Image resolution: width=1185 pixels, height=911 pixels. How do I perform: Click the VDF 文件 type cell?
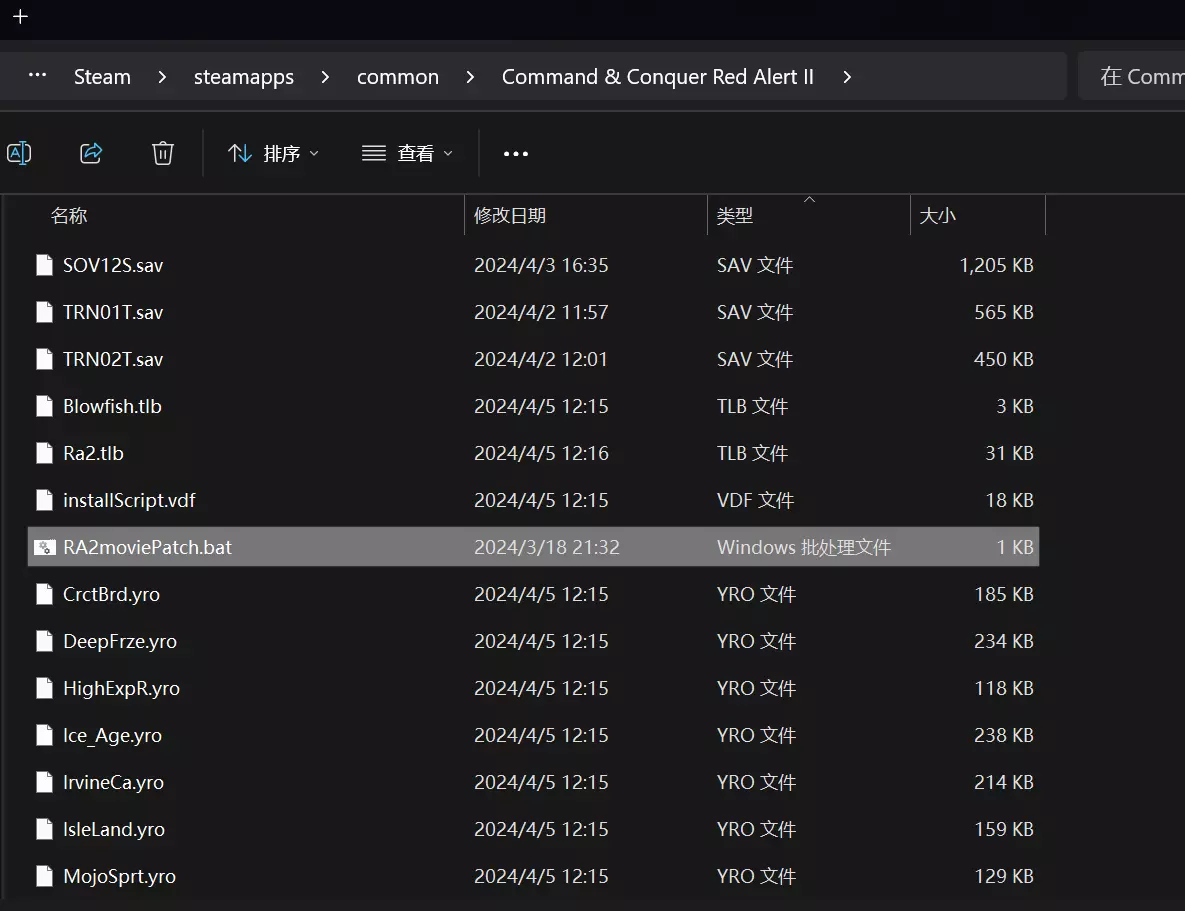[x=755, y=500]
